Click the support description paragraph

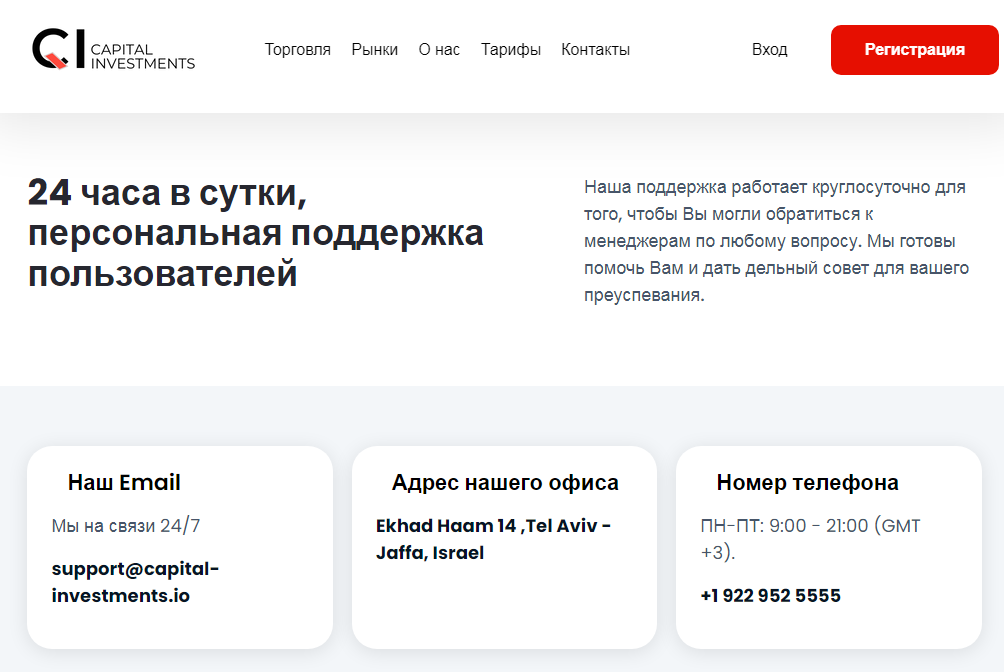pyautogui.click(x=776, y=240)
